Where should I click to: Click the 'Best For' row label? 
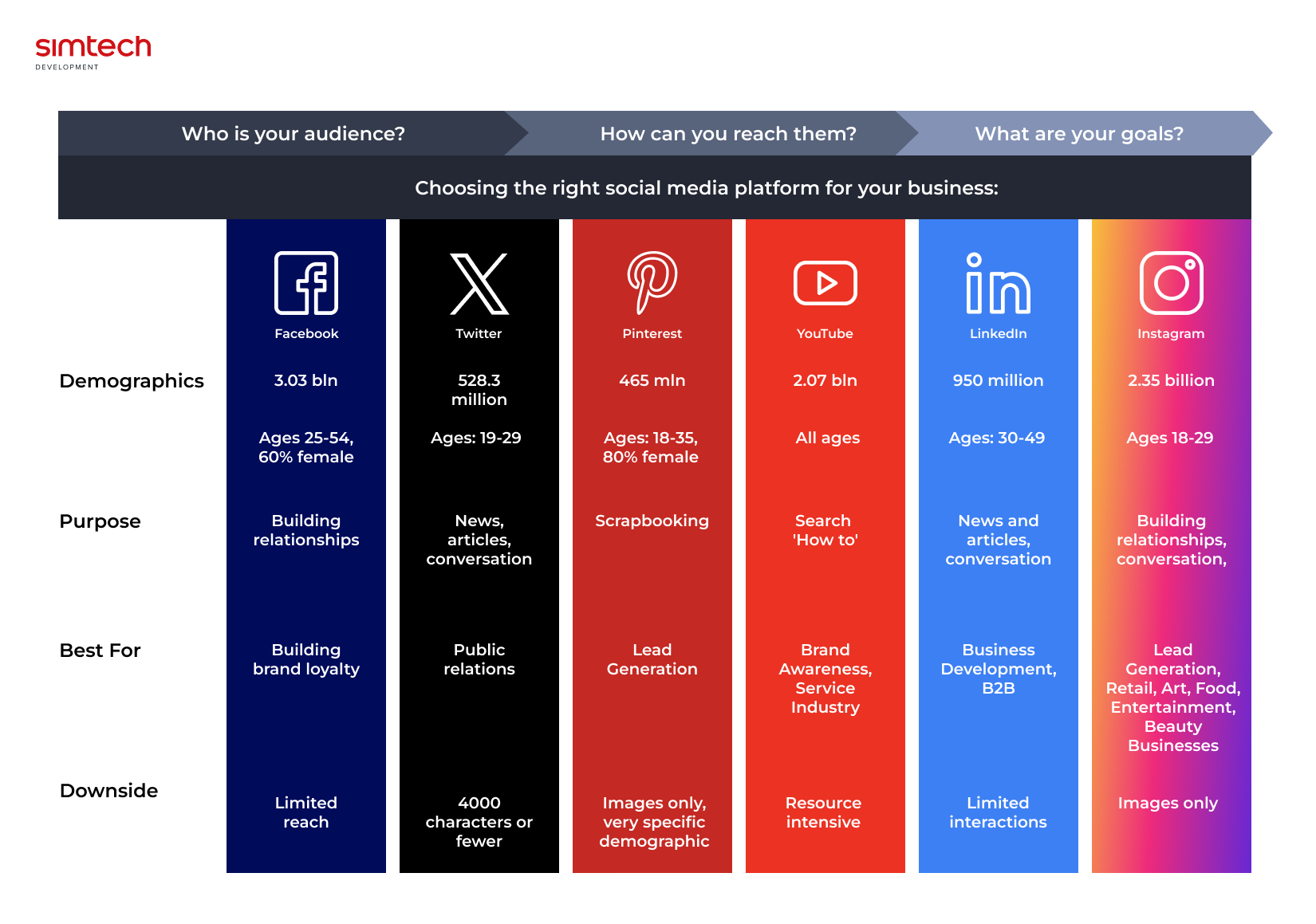pyautogui.click(x=100, y=651)
